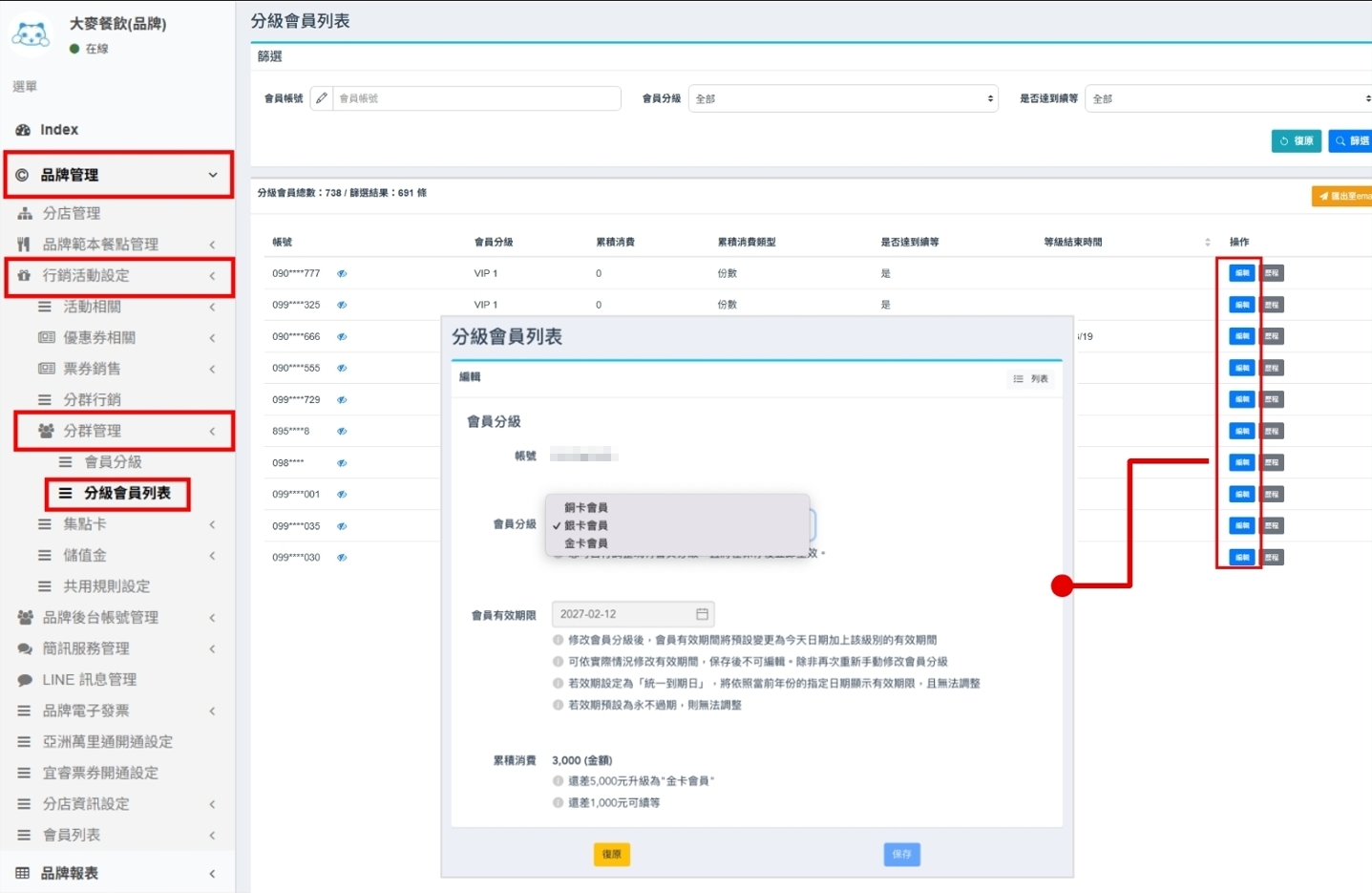Image resolution: width=1372 pixels, height=893 pixels.
Task: Reveal account 099****325 with eye icon
Action: [342, 306]
